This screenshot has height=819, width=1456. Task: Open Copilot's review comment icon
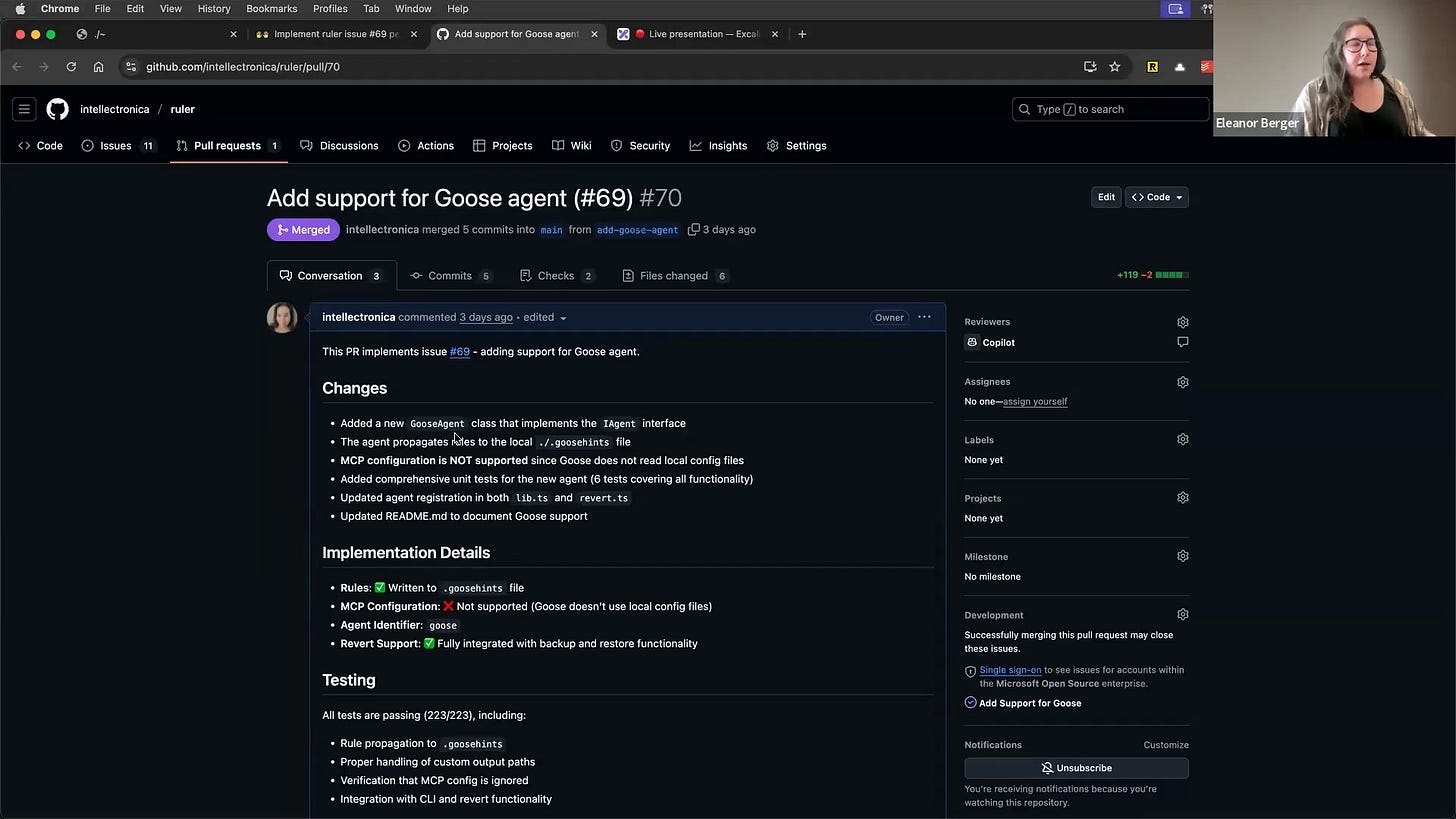[x=1183, y=342]
